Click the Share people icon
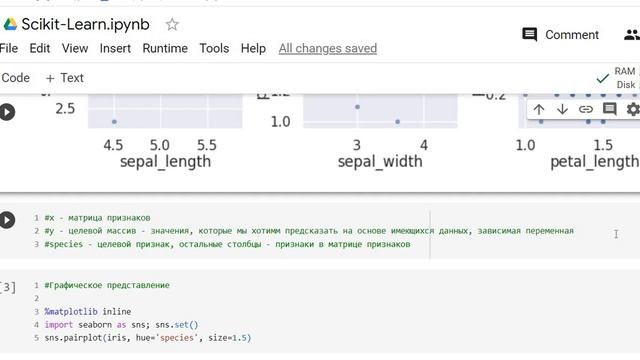The height and width of the screenshot is (360, 640). tap(632, 35)
